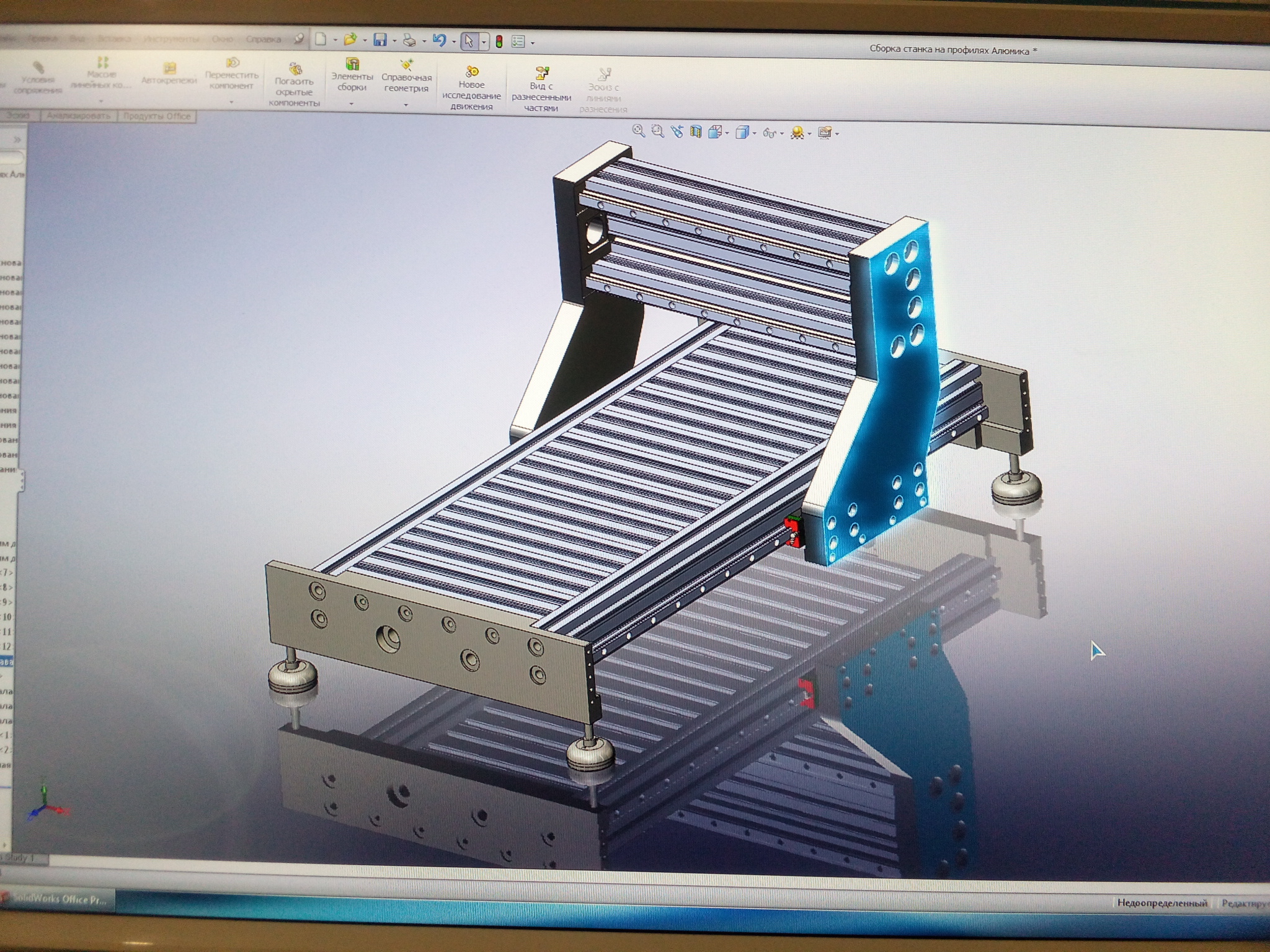Click the Save floppy disk icon
Image resolution: width=1270 pixels, height=952 pixels.
click(x=380, y=40)
